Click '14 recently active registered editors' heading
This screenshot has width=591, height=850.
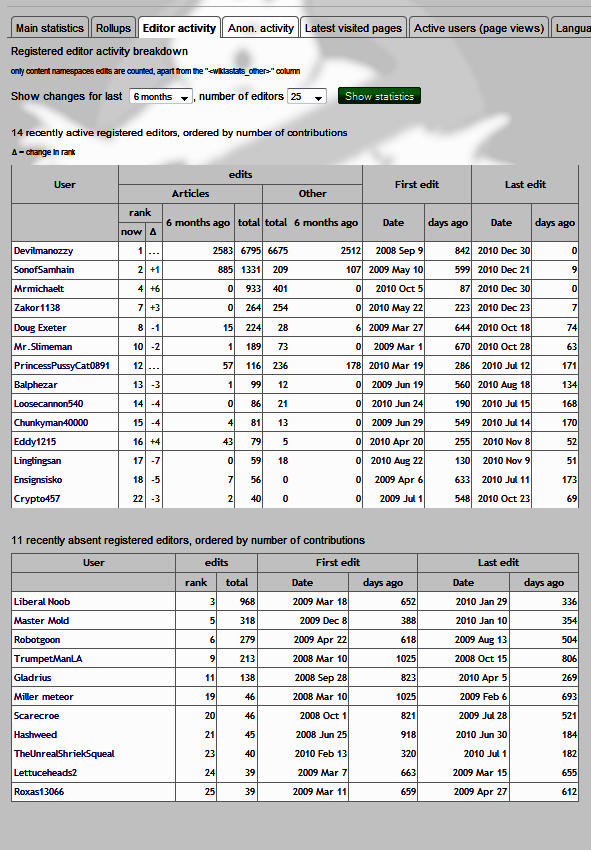point(179,133)
